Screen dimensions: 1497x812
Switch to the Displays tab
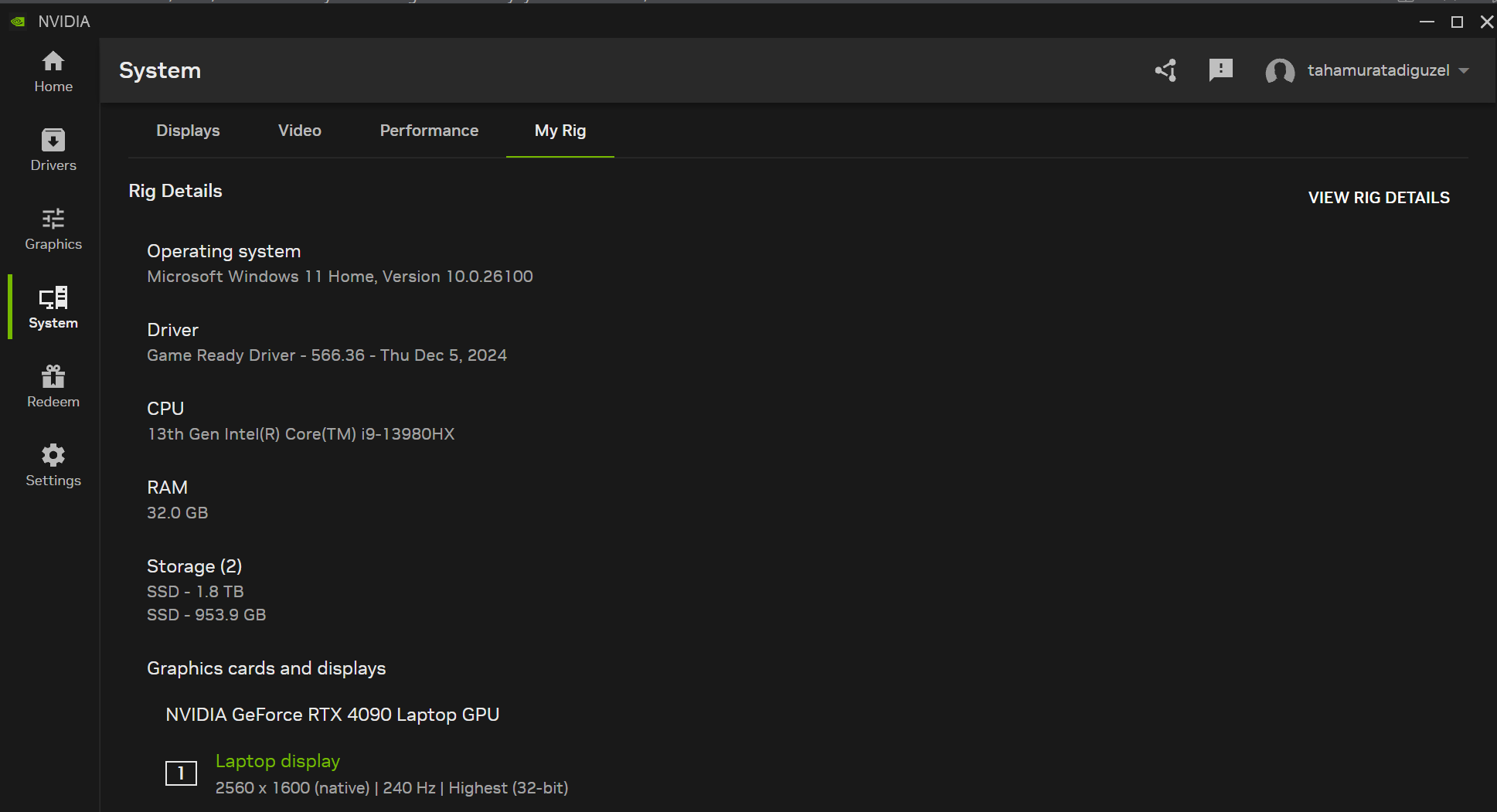(x=188, y=131)
